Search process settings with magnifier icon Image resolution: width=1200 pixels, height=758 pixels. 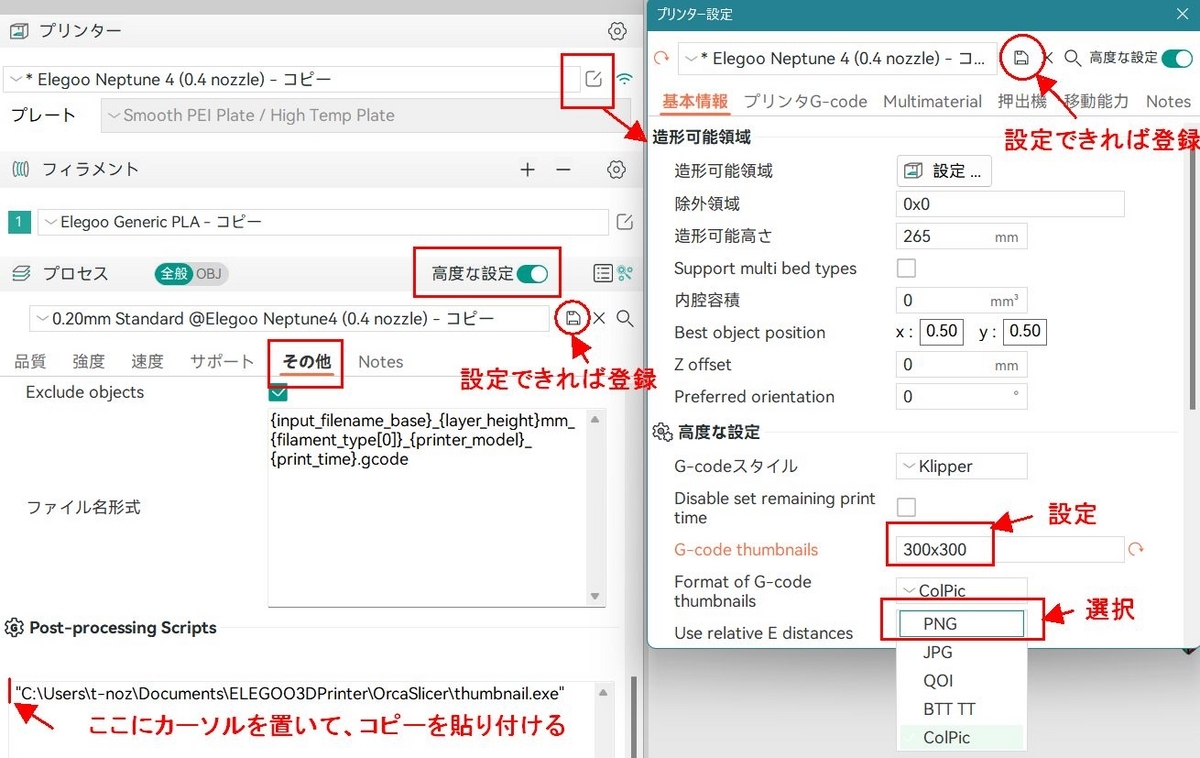pos(625,318)
